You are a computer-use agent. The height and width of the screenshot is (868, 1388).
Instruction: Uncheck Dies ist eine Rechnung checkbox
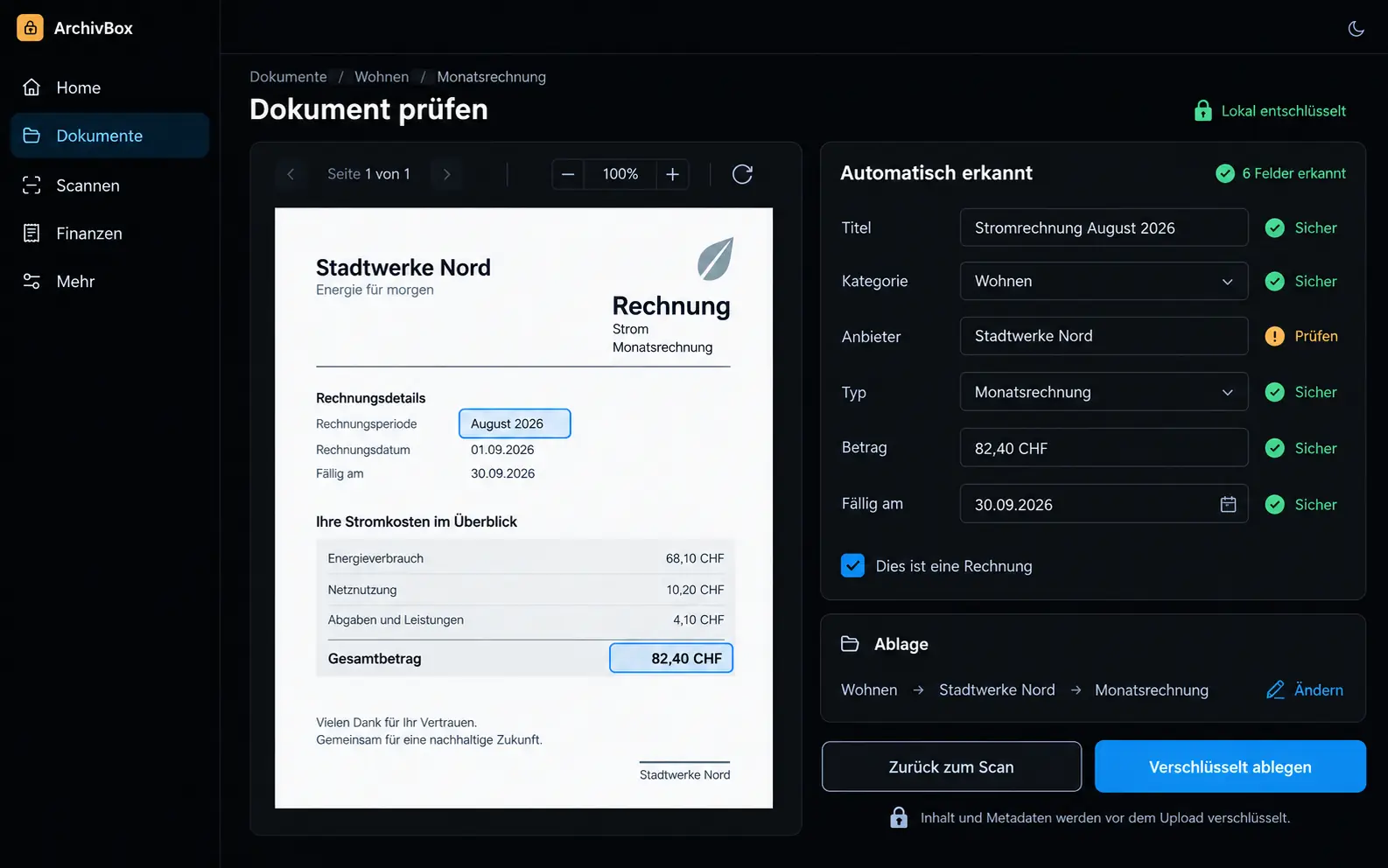pyautogui.click(x=852, y=565)
